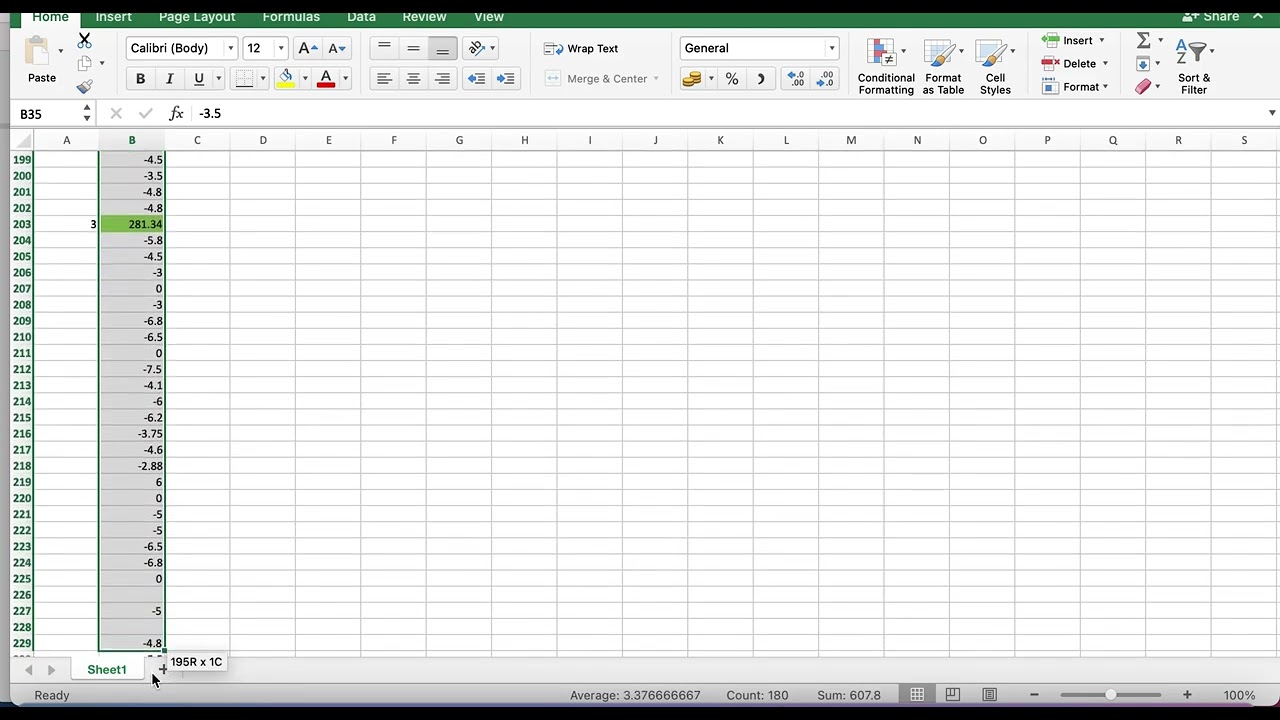1280x720 pixels.
Task: Open the font size 12 dropdown
Action: coord(280,48)
